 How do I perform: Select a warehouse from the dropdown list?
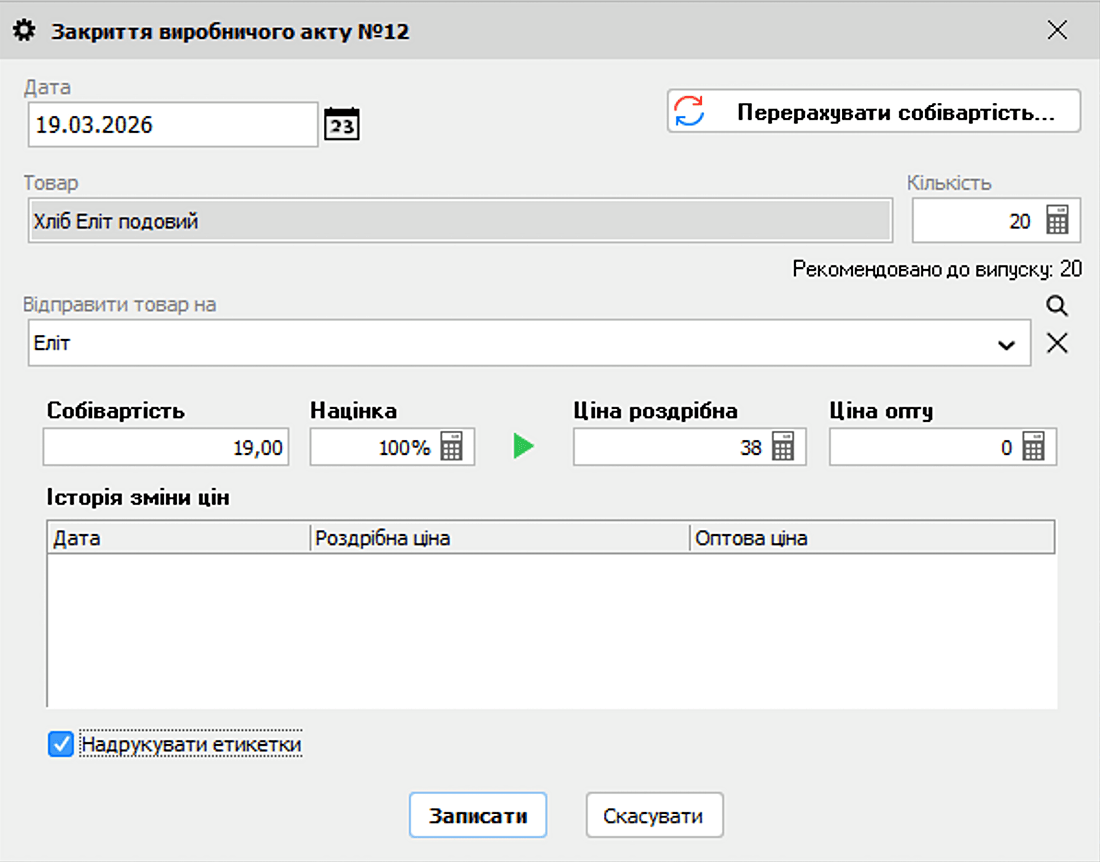pos(1007,342)
